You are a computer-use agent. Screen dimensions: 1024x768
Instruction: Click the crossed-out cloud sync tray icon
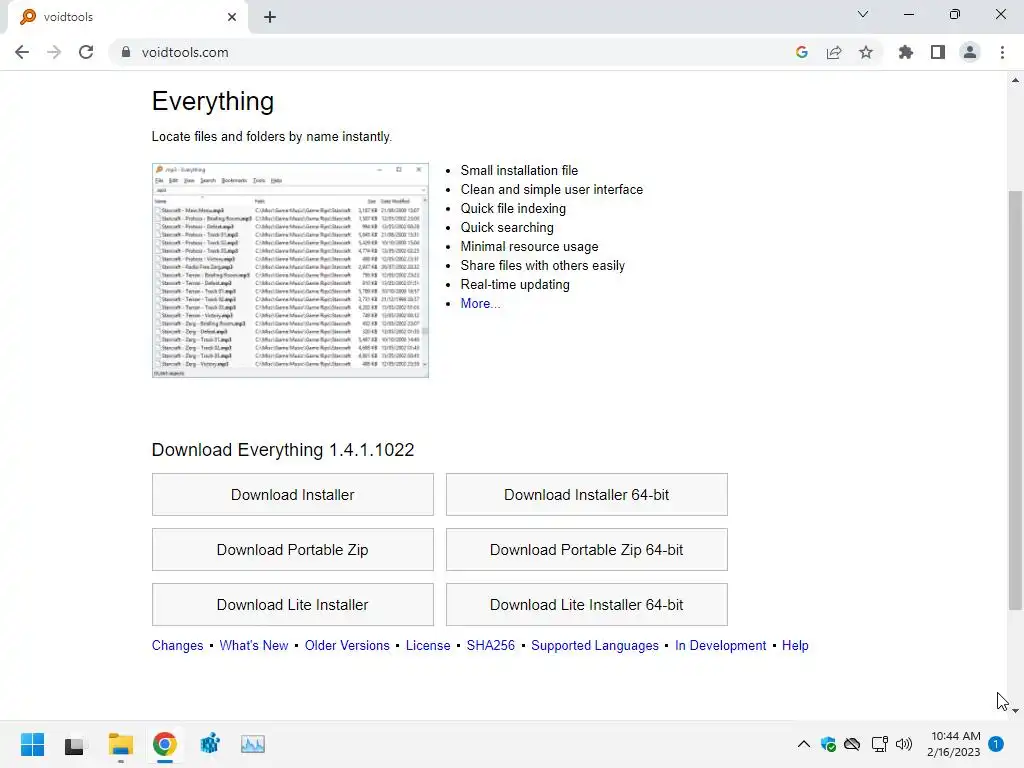coord(852,744)
